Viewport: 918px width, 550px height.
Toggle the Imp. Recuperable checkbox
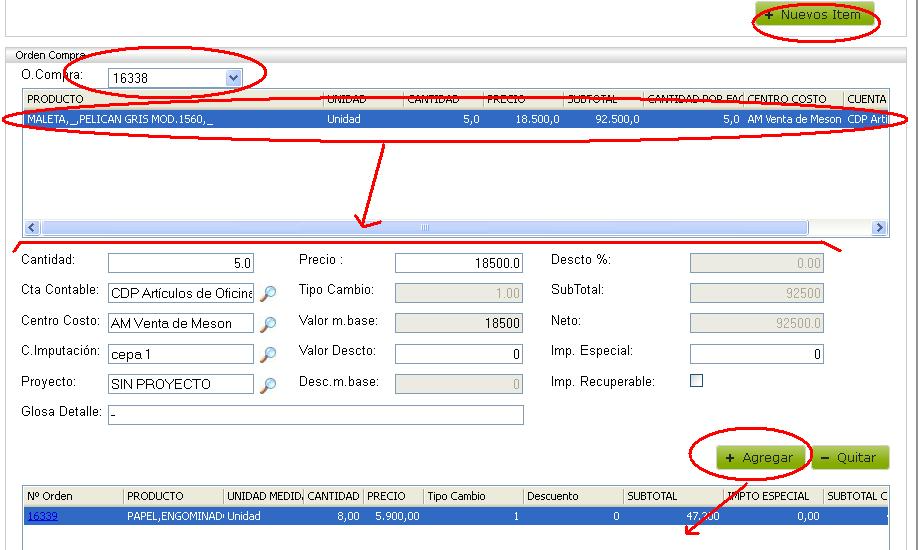point(696,381)
